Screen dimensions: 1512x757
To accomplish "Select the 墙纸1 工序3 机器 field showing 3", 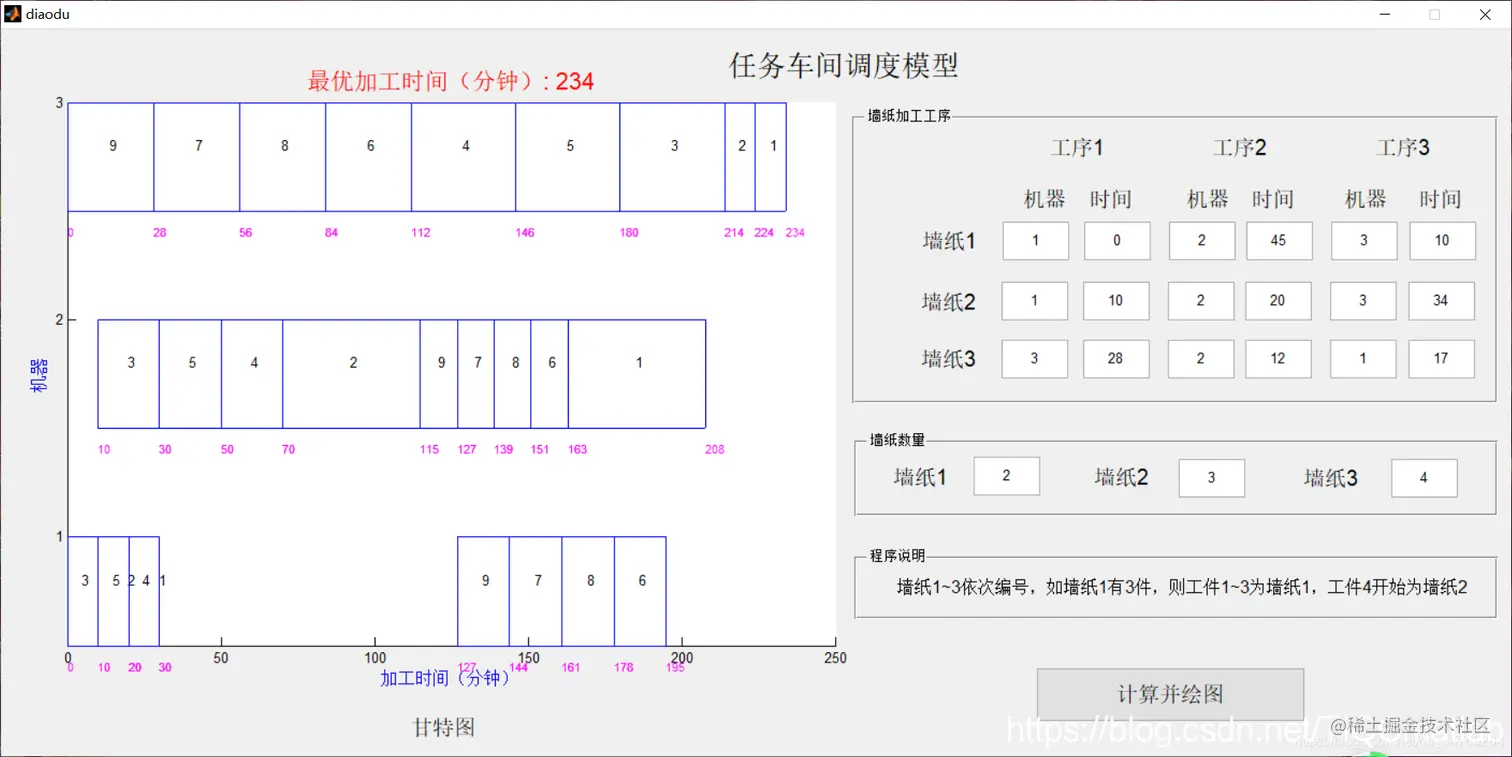I will click(1362, 240).
